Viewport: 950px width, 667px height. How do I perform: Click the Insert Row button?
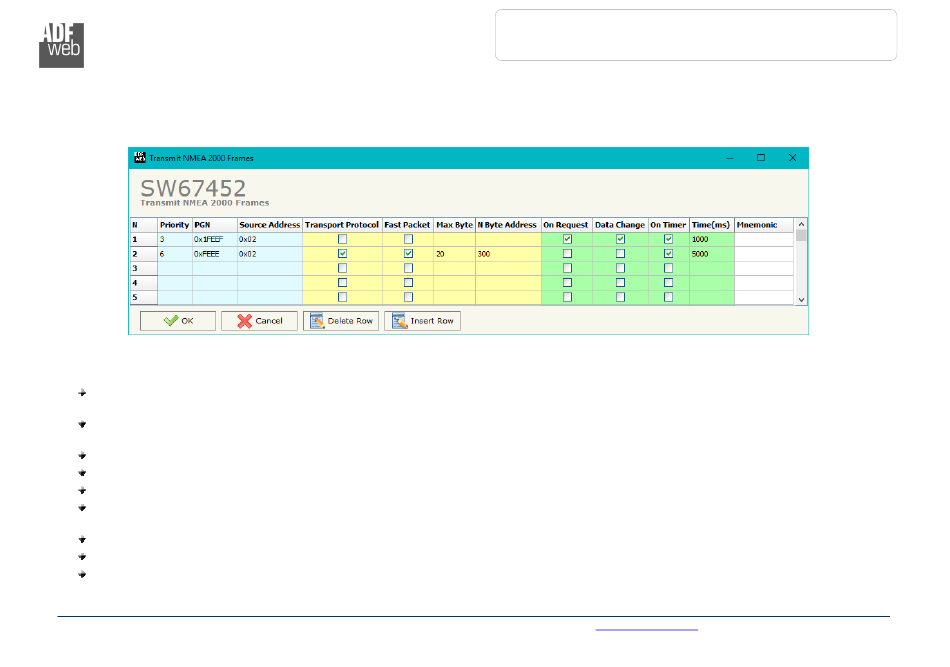[x=422, y=321]
